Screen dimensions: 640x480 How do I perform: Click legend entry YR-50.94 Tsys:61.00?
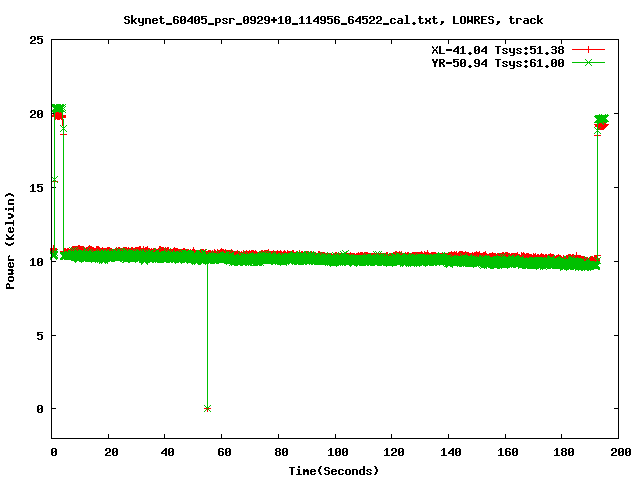coord(498,63)
